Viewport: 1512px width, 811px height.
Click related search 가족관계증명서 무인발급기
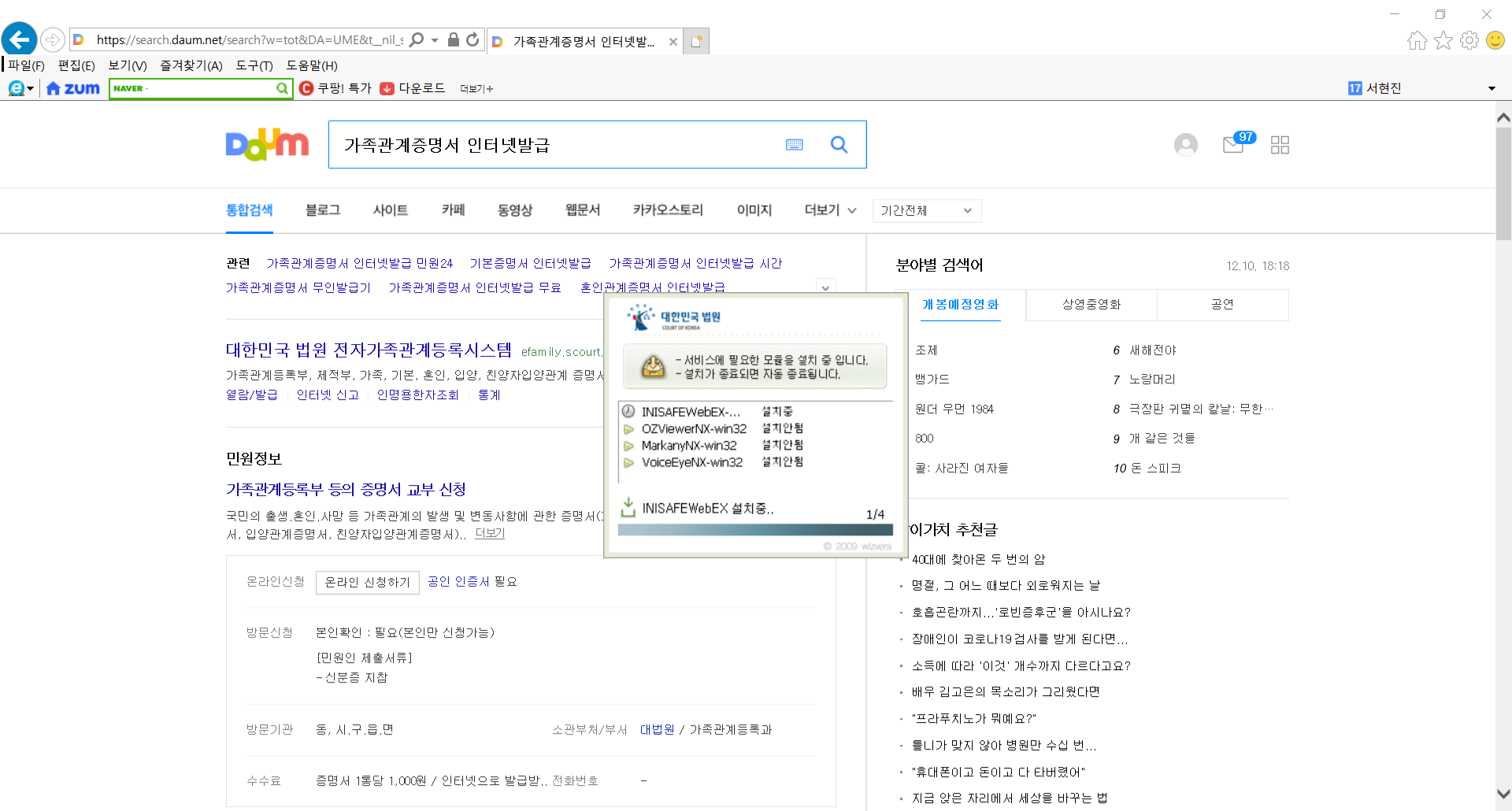298,287
